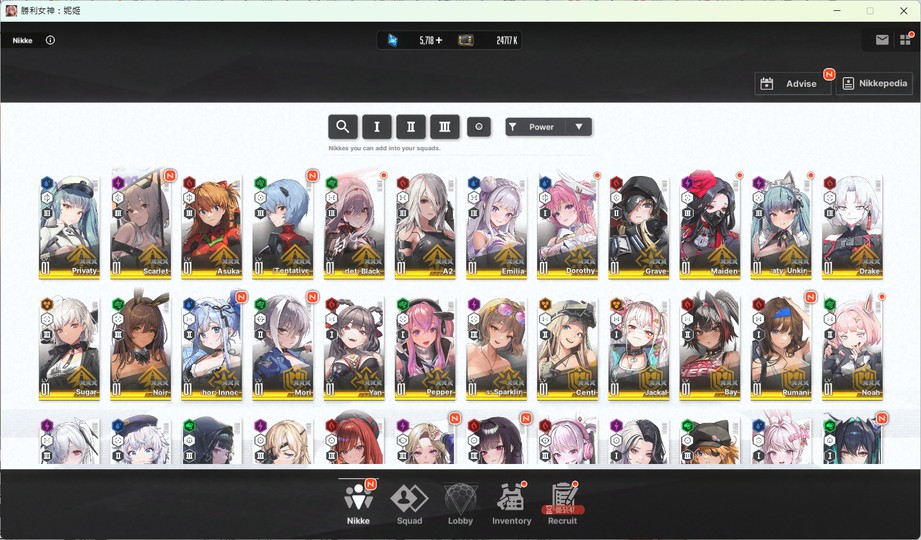Open the Maiden character card
Screen dimensions: 921x540
[x=710, y=227]
